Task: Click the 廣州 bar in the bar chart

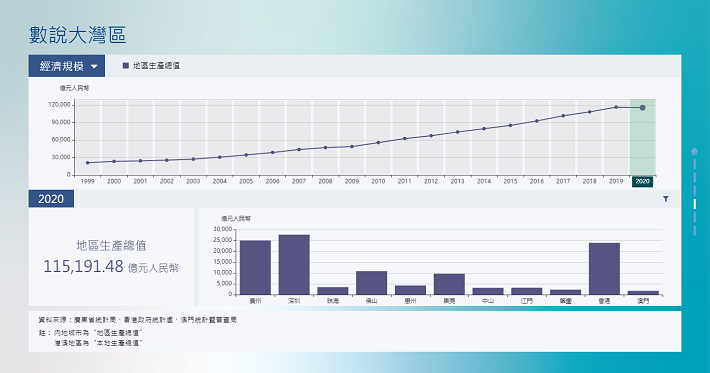Action: [x=255, y=268]
